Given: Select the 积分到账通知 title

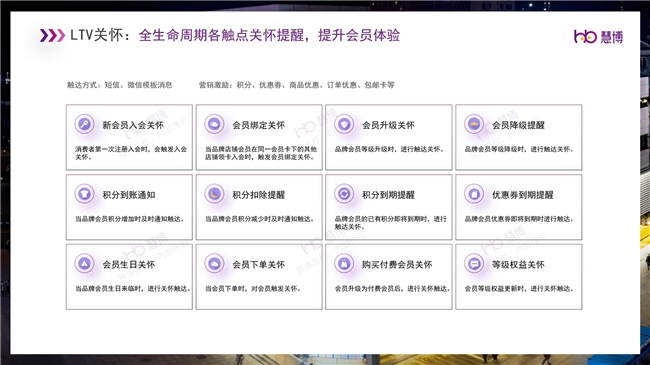Looking at the screenshot, I should pos(129,195).
